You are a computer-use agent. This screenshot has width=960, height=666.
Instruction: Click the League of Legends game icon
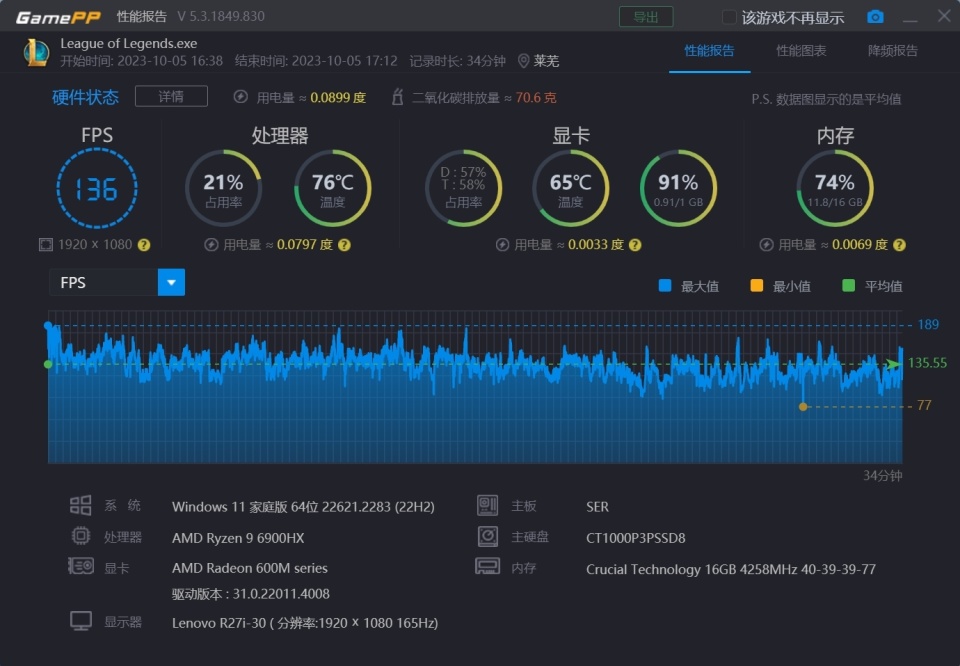(x=36, y=53)
